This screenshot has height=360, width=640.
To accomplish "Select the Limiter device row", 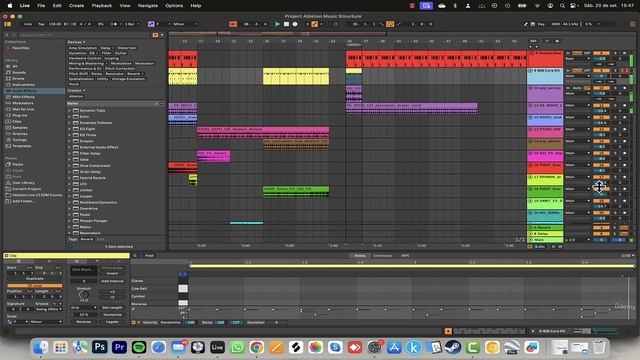I will [x=116, y=190].
